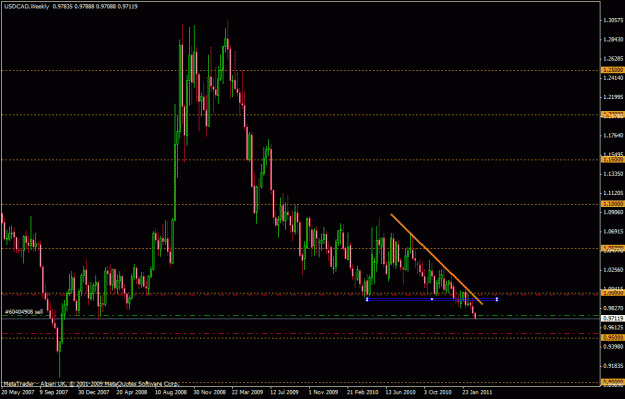Click the 0.93980 price scale label

(x=613, y=346)
